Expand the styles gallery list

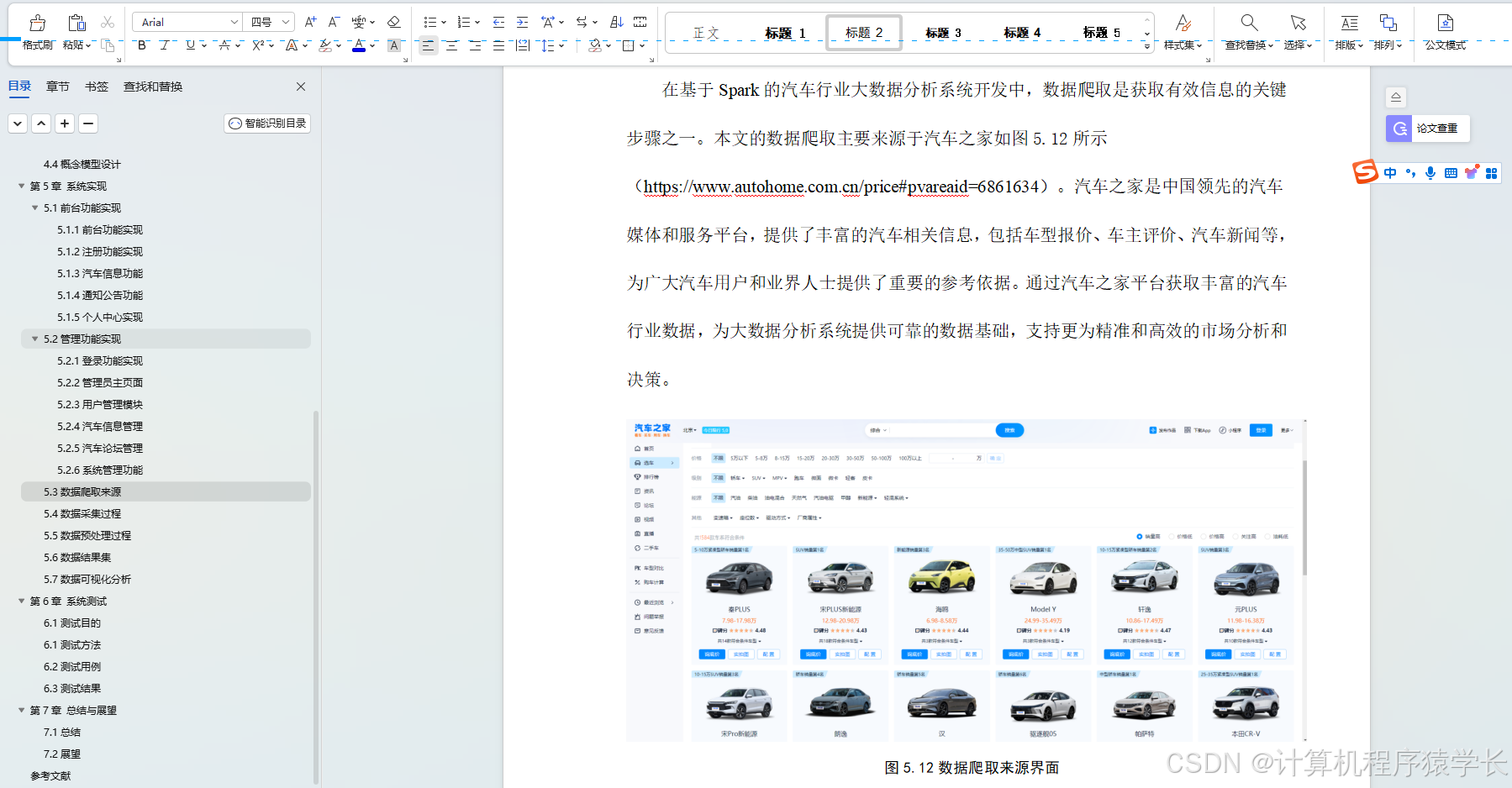click(x=1147, y=47)
